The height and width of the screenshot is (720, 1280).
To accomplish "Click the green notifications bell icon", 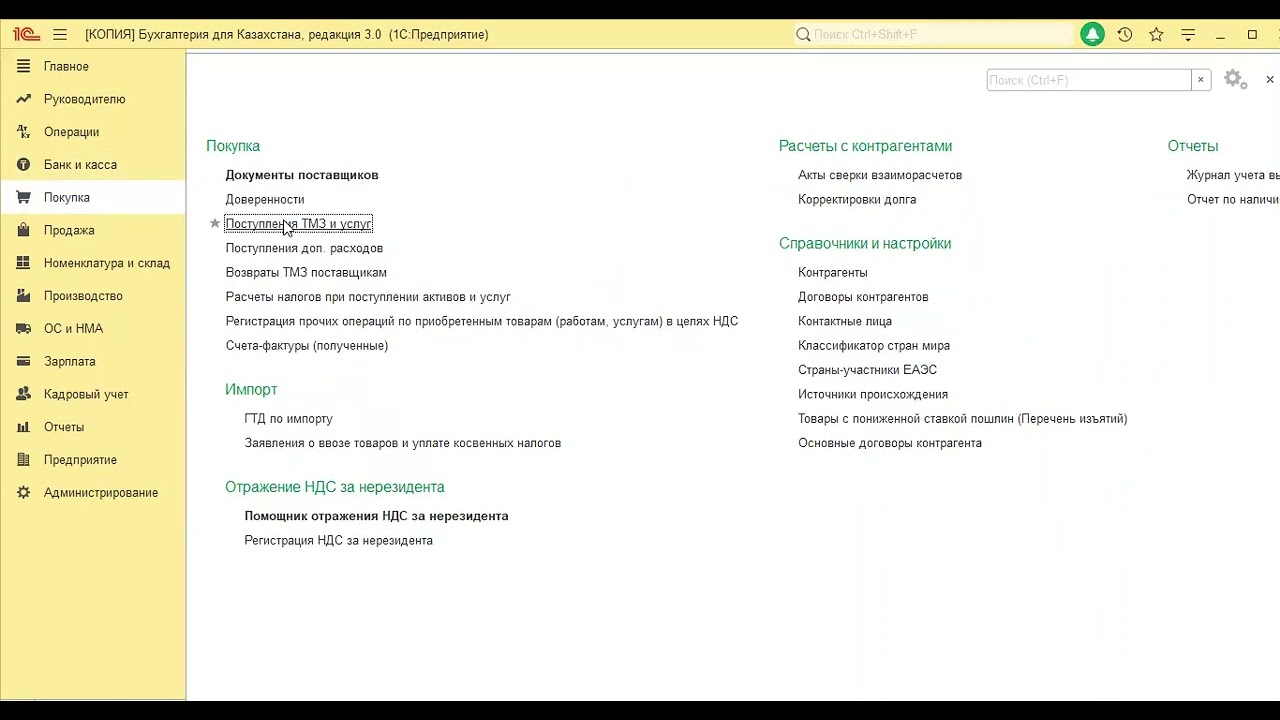I will coord(1092,34).
